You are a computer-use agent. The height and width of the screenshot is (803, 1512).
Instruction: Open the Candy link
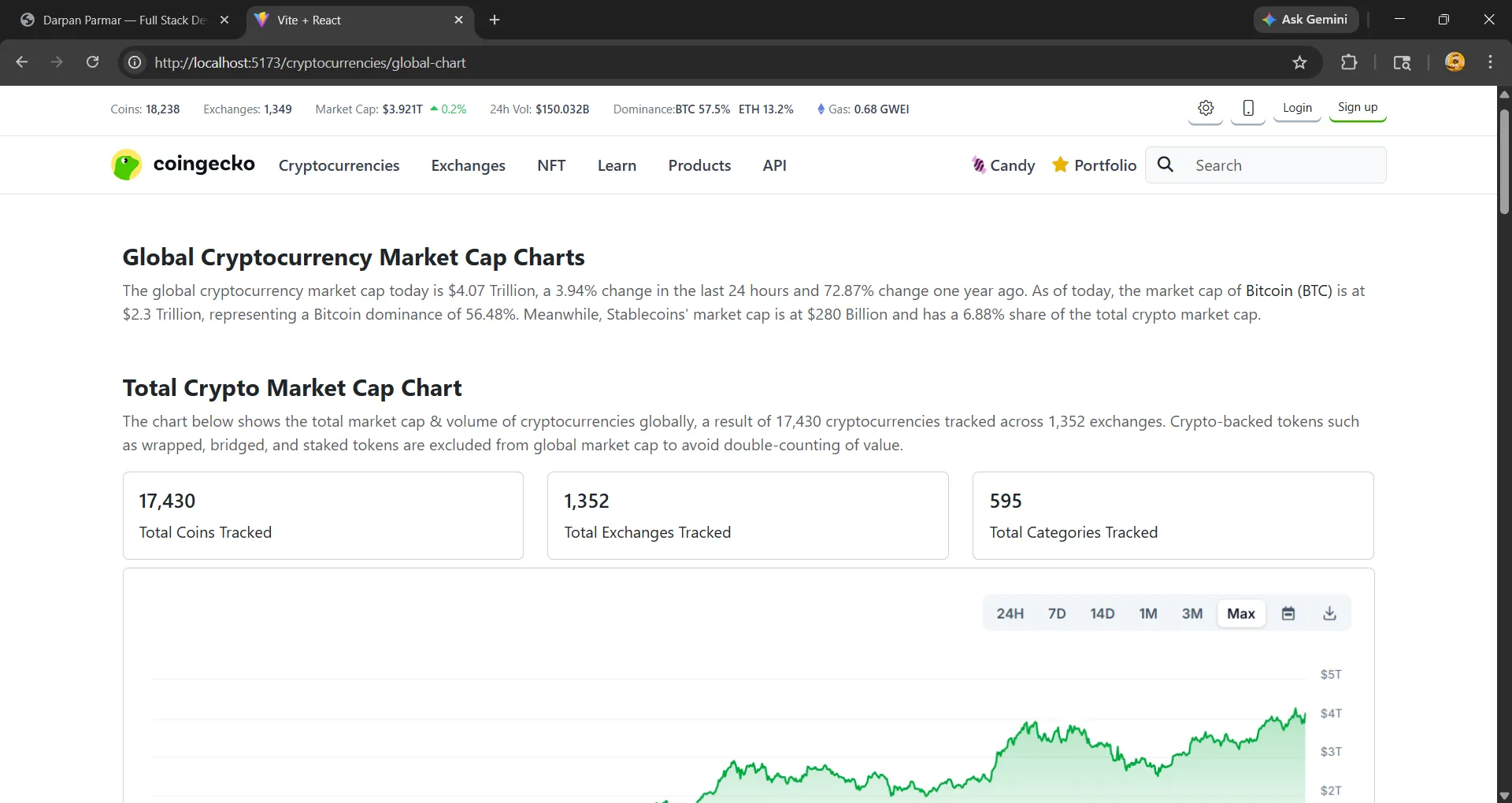1012,165
